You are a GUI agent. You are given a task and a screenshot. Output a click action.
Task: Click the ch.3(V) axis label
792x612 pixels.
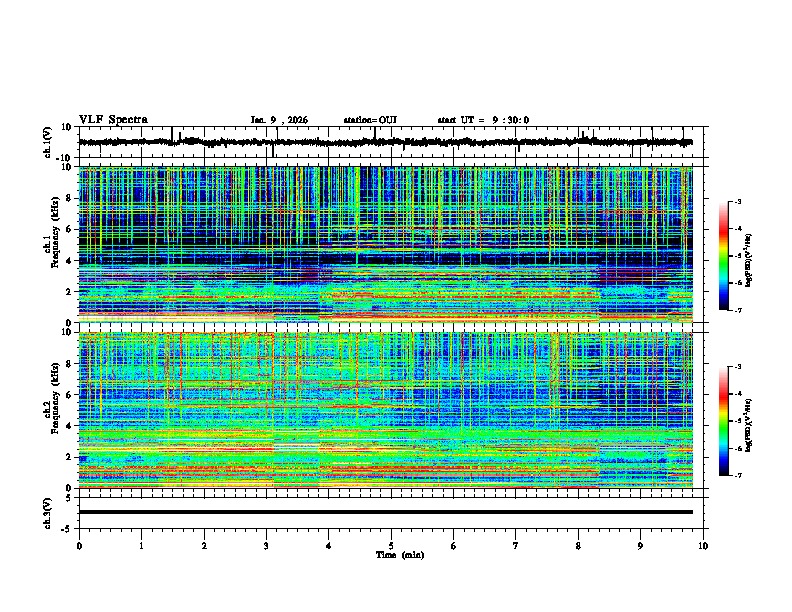click(x=48, y=514)
